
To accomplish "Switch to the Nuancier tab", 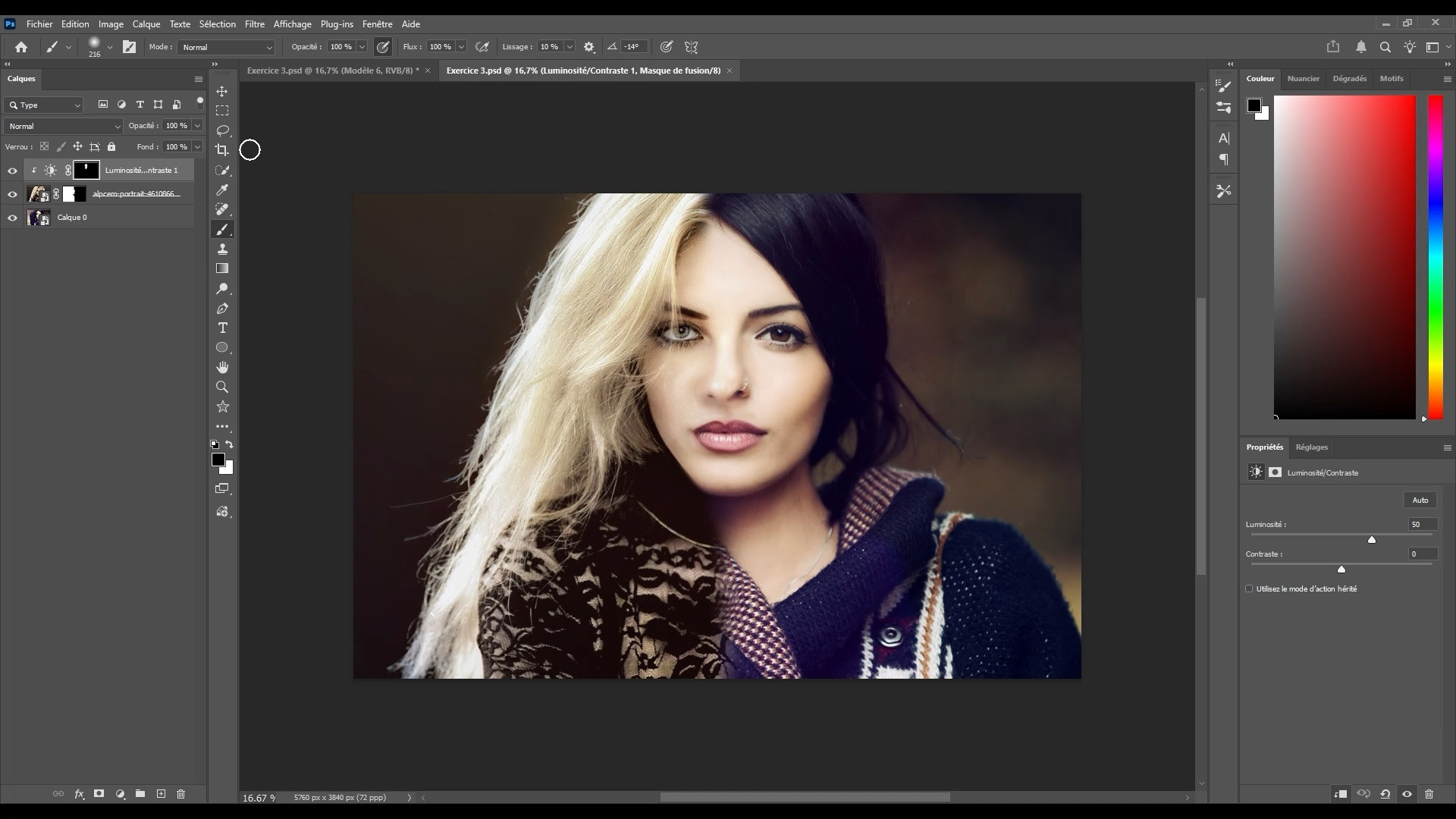I will (1303, 79).
